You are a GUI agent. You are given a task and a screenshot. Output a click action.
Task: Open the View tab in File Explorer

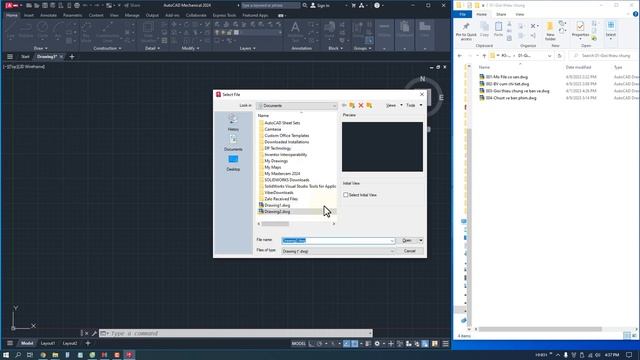[520, 14]
